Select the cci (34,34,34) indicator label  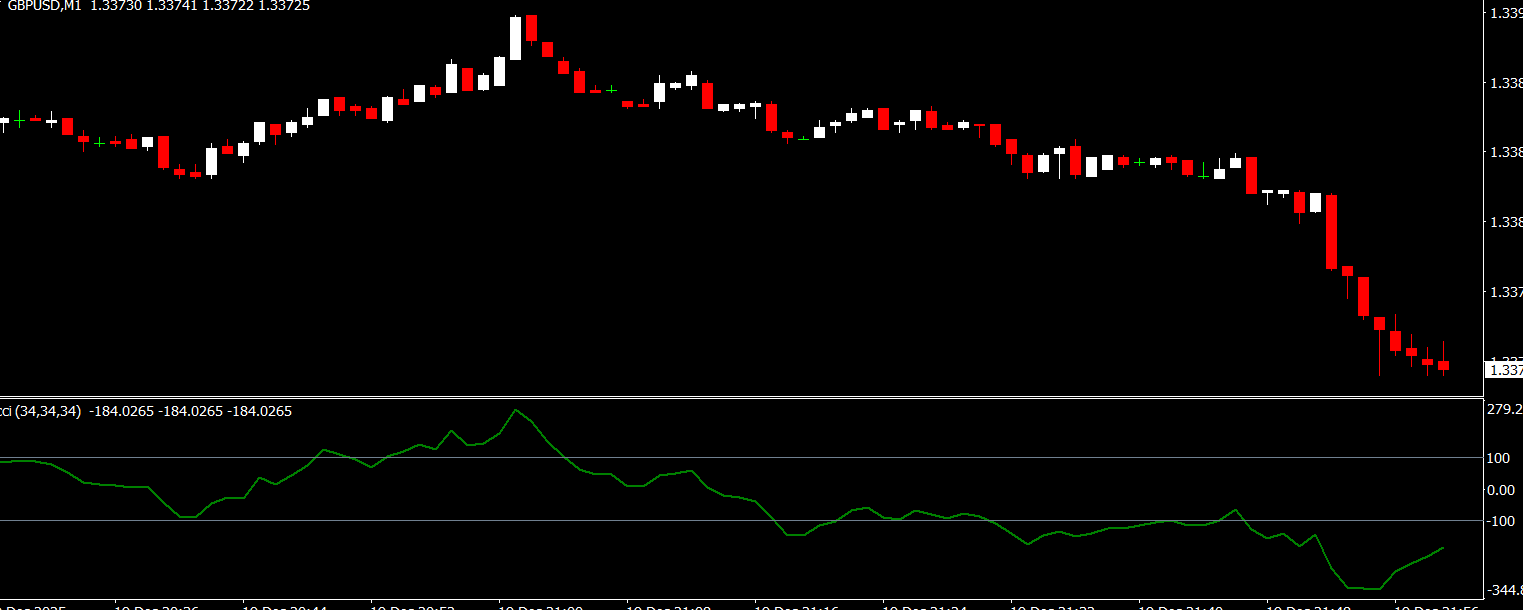click(x=42, y=411)
